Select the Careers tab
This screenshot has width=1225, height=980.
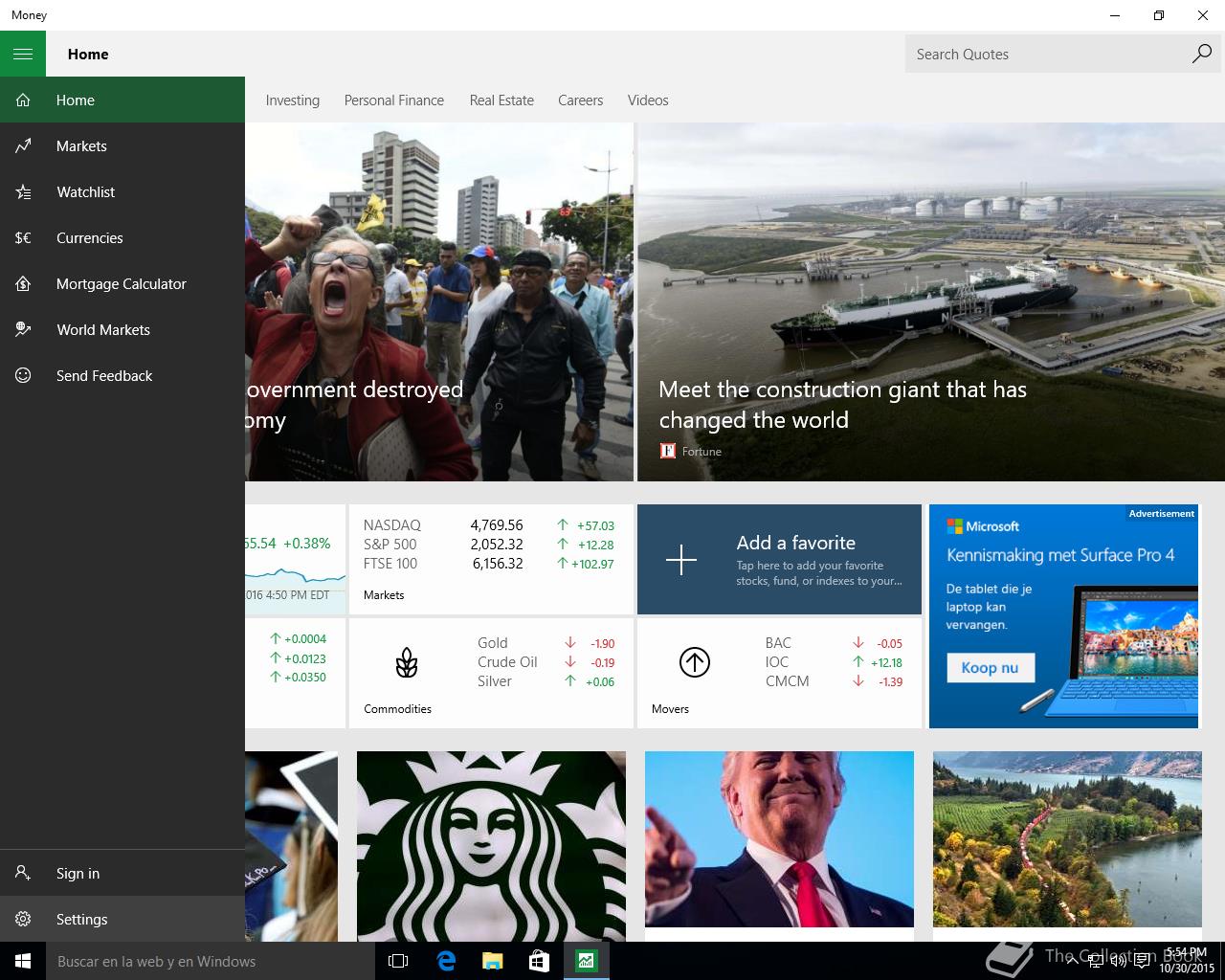[581, 100]
